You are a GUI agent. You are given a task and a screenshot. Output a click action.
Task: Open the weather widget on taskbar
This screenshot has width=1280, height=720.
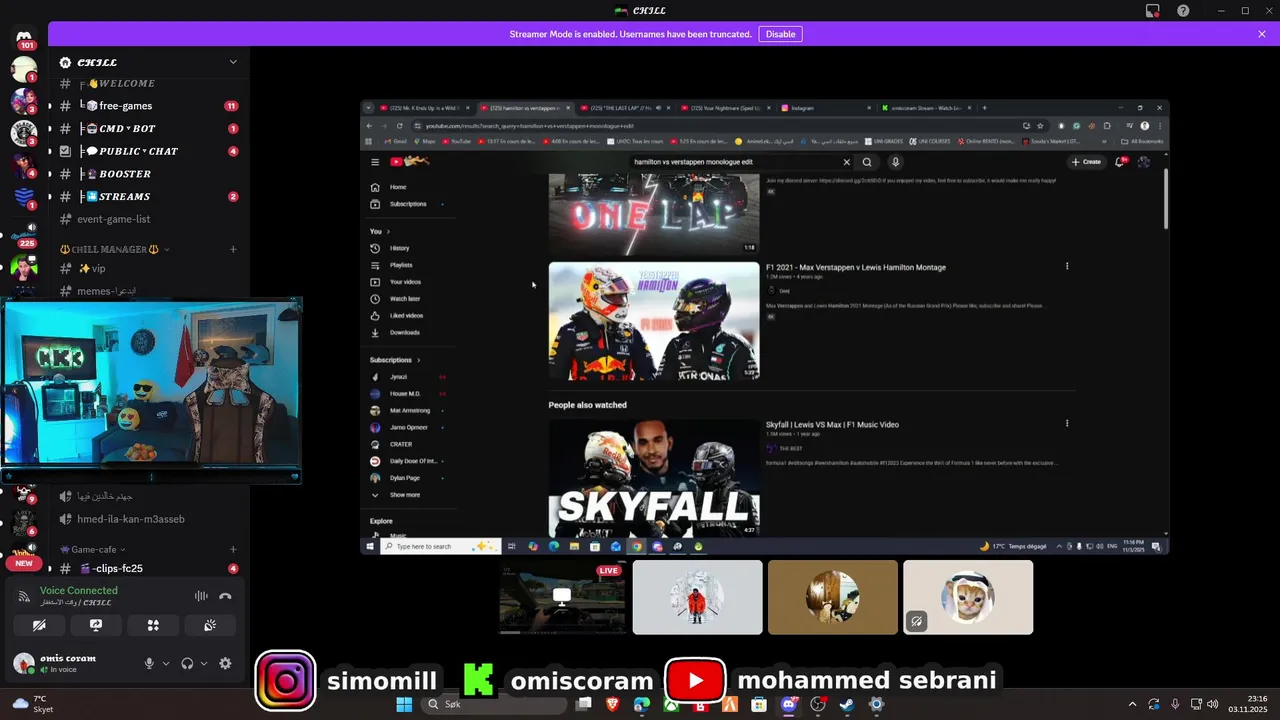click(33, 704)
